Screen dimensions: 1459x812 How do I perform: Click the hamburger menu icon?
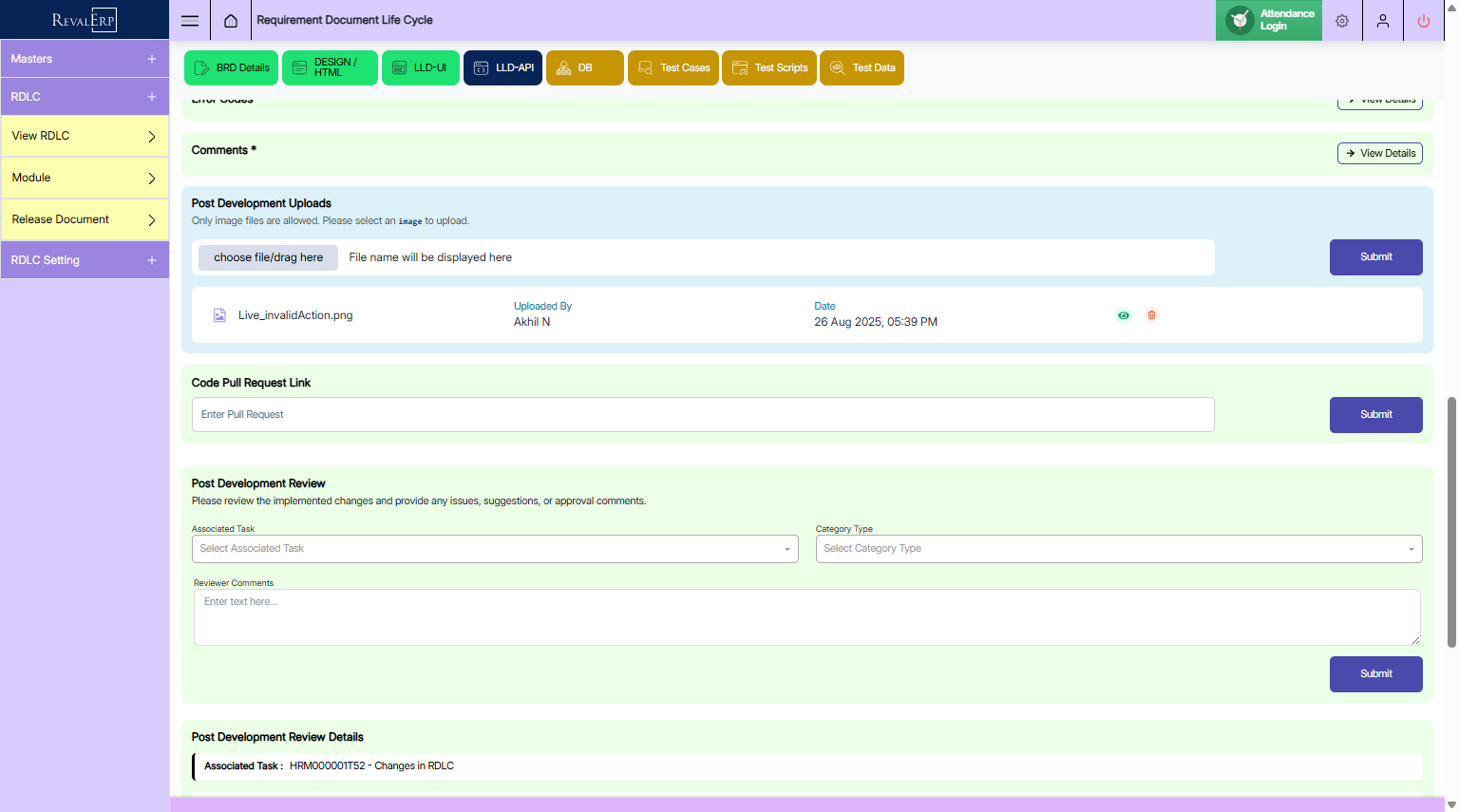pyautogui.click(x=190, y=21)
